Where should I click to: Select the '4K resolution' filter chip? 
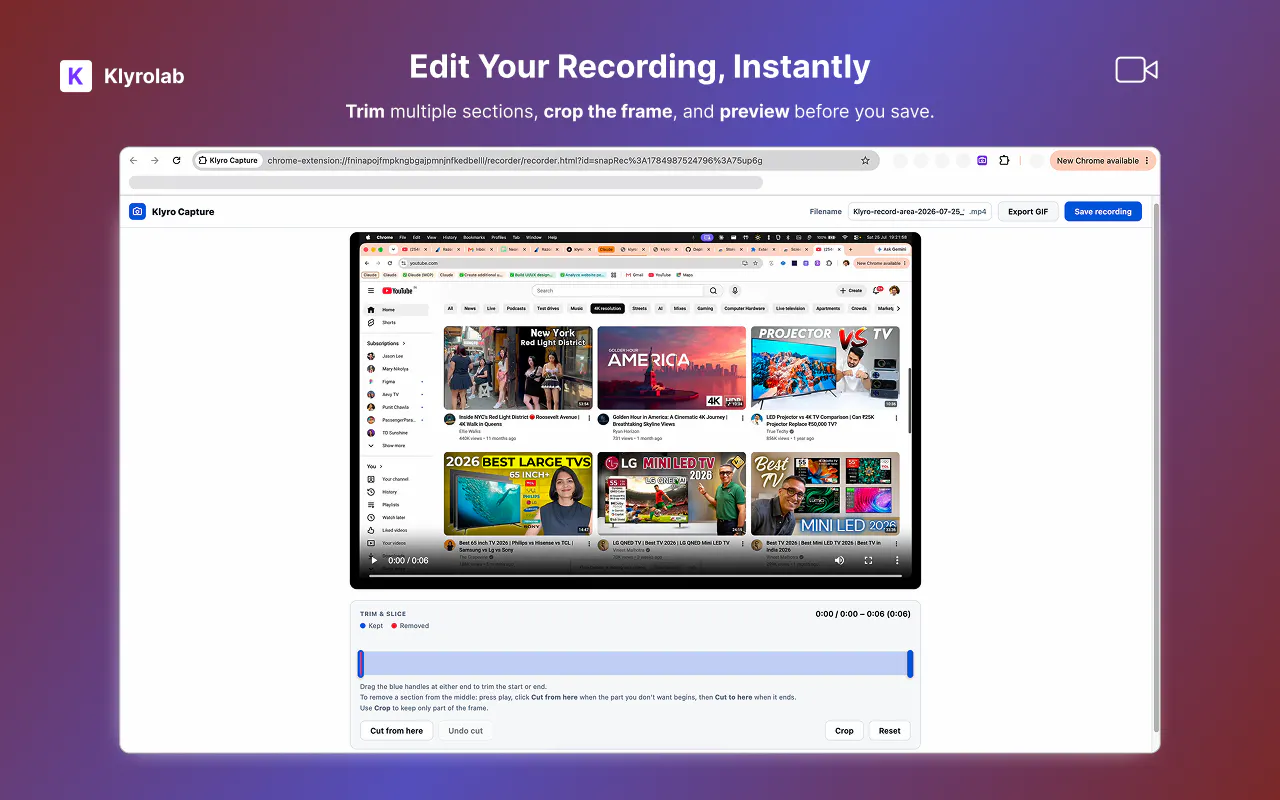607,309
